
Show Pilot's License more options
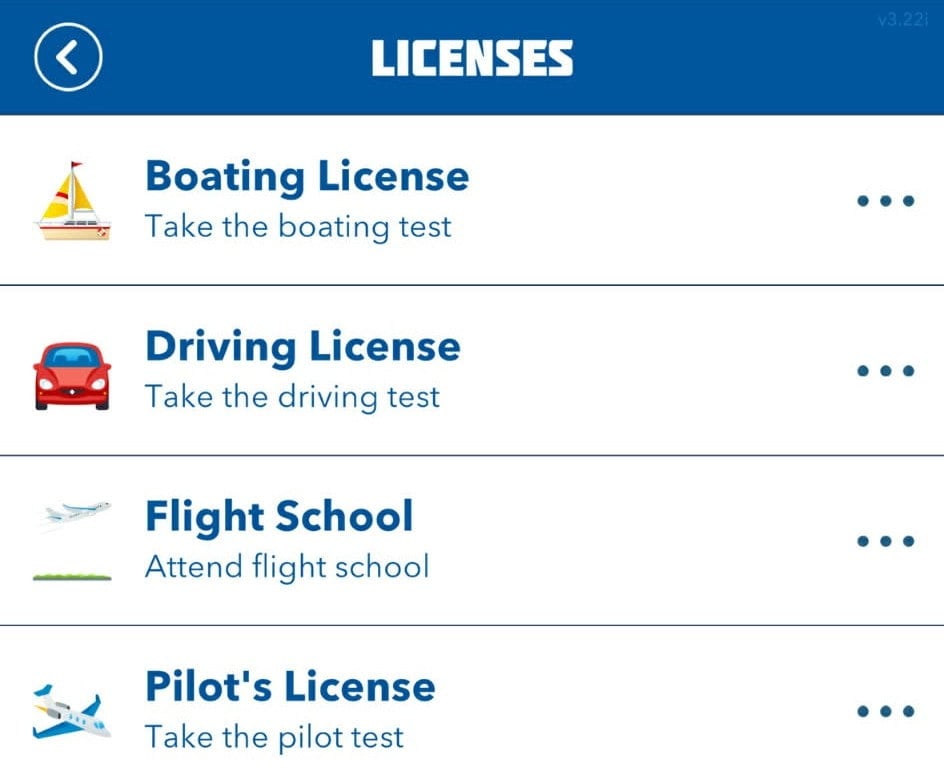point(885,712)
